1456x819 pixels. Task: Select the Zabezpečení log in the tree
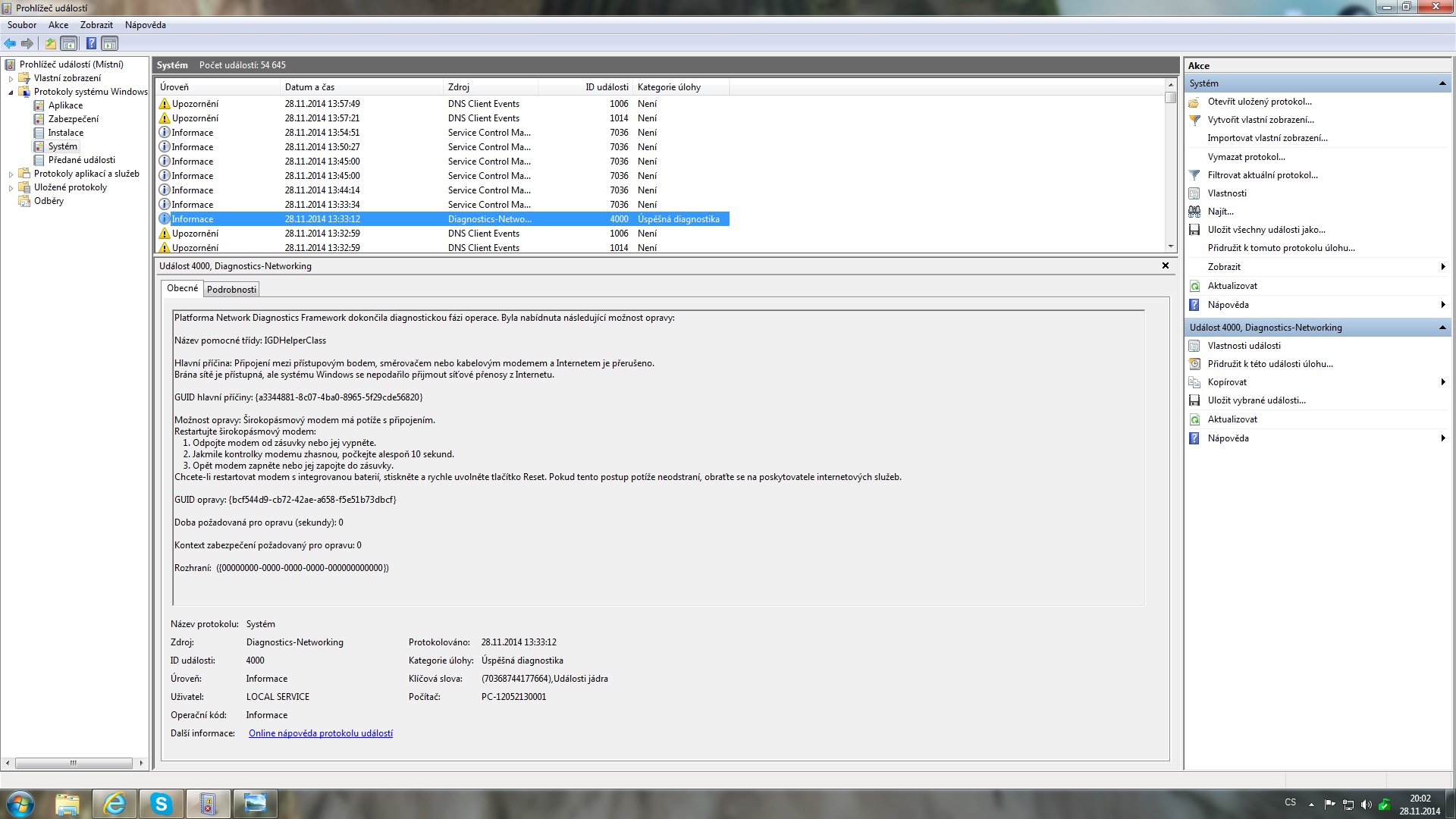tap(73, 119)
